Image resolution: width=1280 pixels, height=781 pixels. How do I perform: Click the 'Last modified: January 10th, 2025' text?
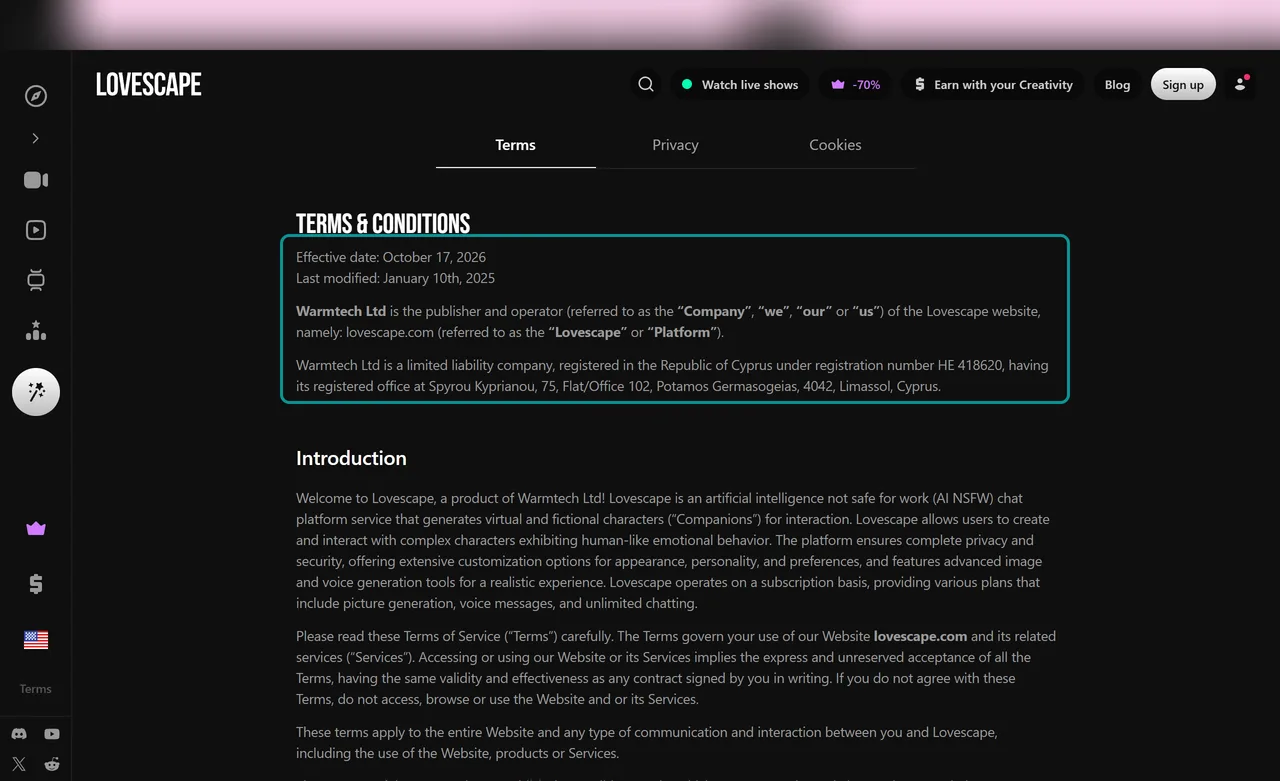(x=395, y=278)
